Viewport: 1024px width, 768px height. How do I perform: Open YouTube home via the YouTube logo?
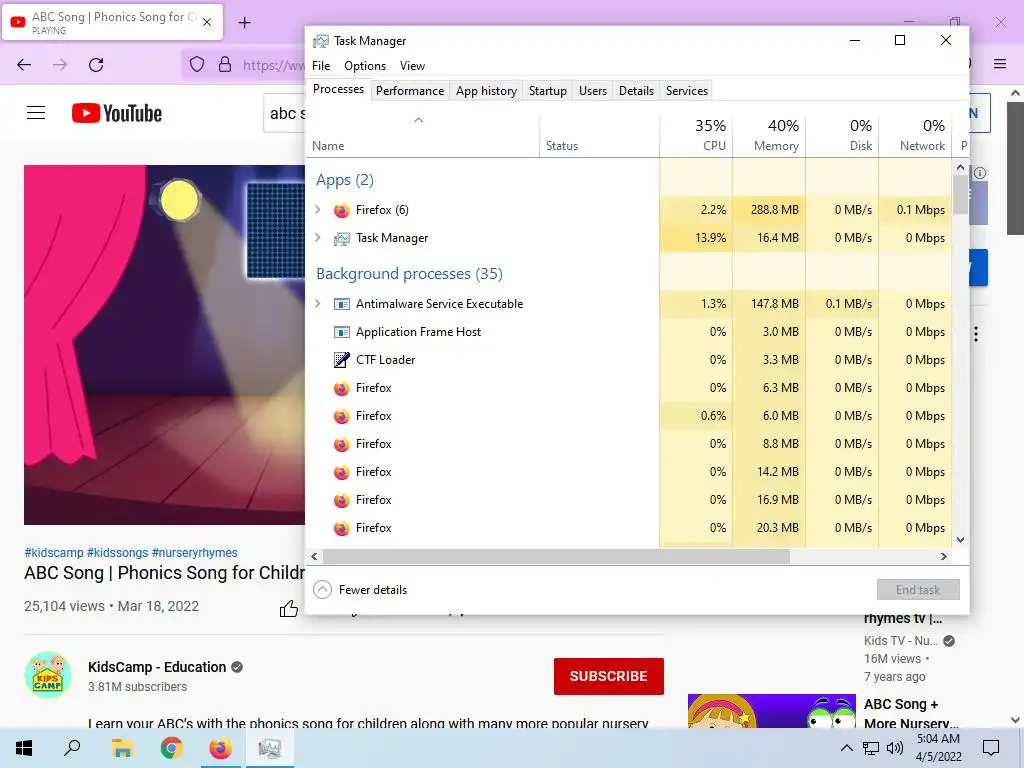(117, 113)
